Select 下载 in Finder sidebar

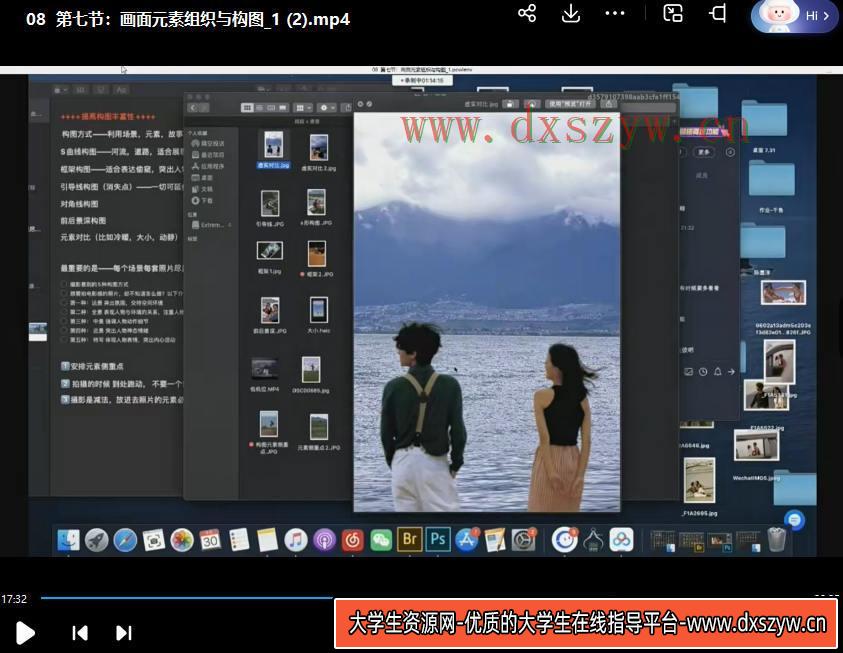click(203, 200)
